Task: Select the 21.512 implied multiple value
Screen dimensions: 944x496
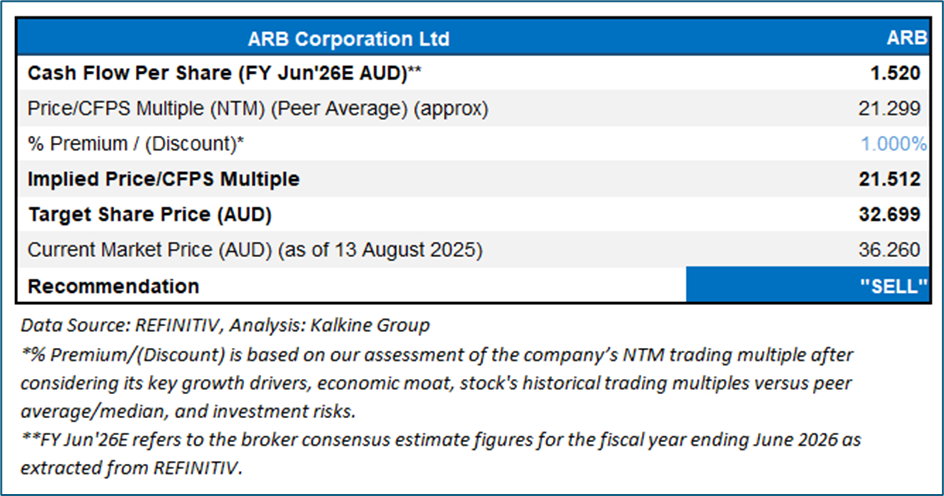Action: click(893, 180)
